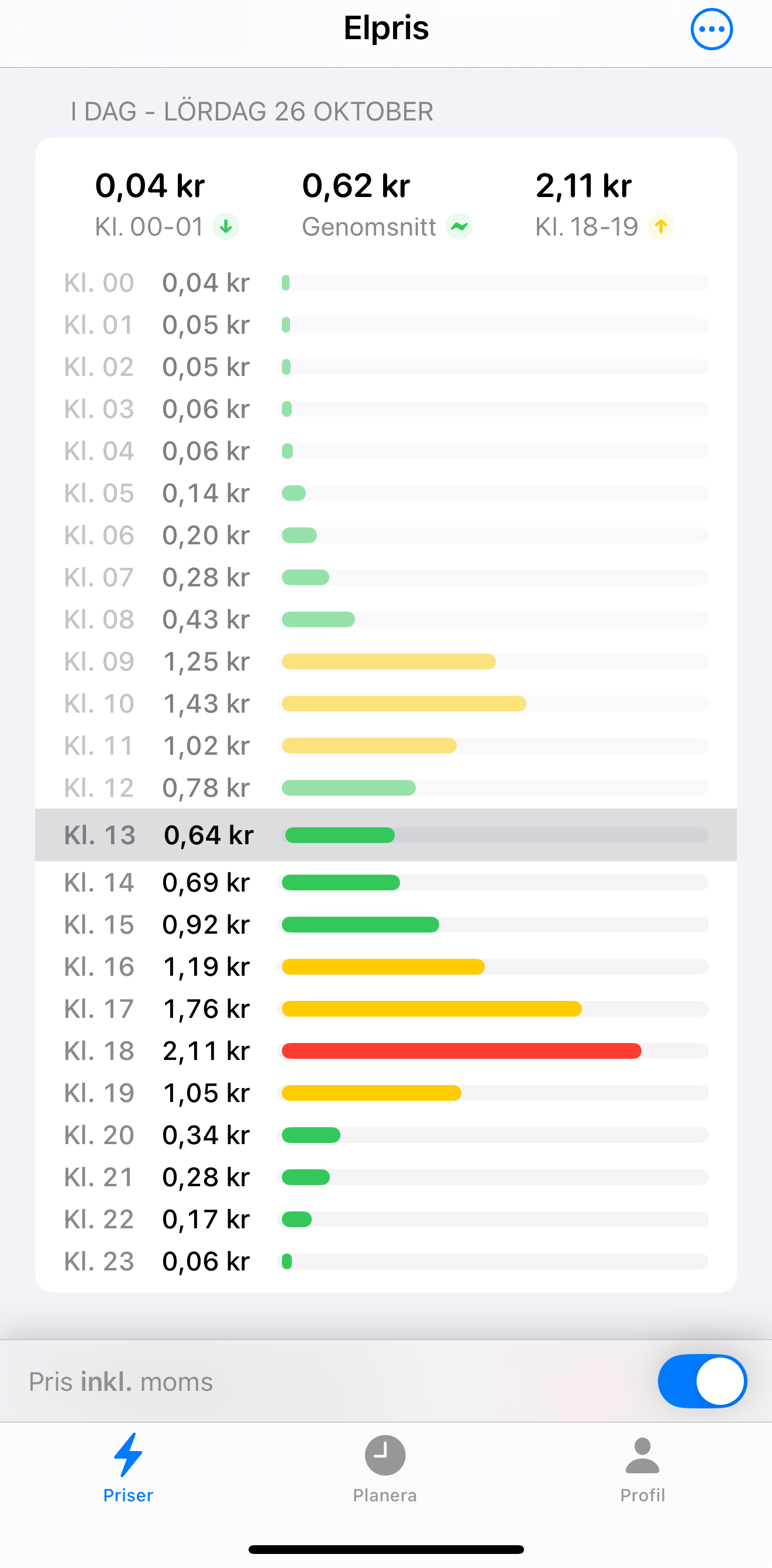Tap the green average trend icon
Image resolution: width=772 pixels, height=1568 pixels.
459,227
